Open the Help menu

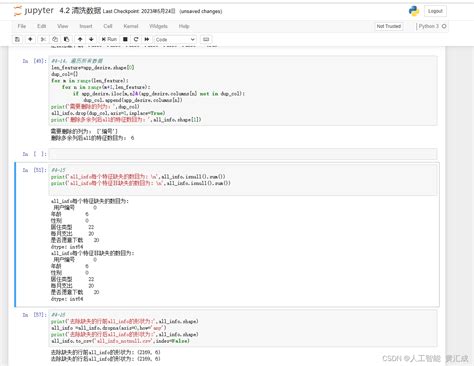coord(184,26)
